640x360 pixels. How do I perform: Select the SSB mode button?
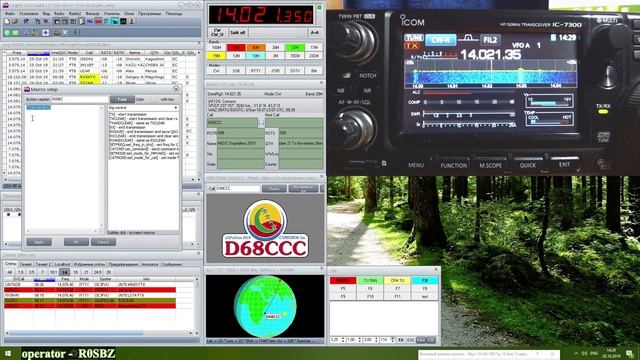(236, 71)
